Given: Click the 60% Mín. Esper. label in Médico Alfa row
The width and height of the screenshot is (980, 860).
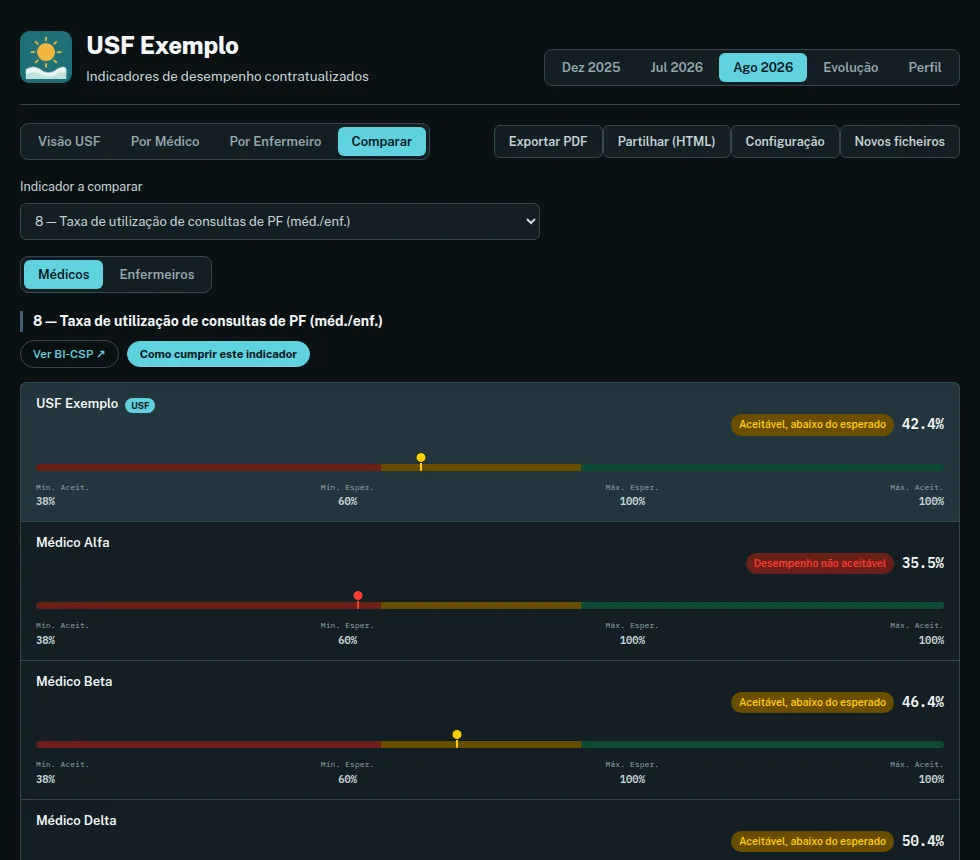Looking at the screenshot, I should click(x=348, y=633).
